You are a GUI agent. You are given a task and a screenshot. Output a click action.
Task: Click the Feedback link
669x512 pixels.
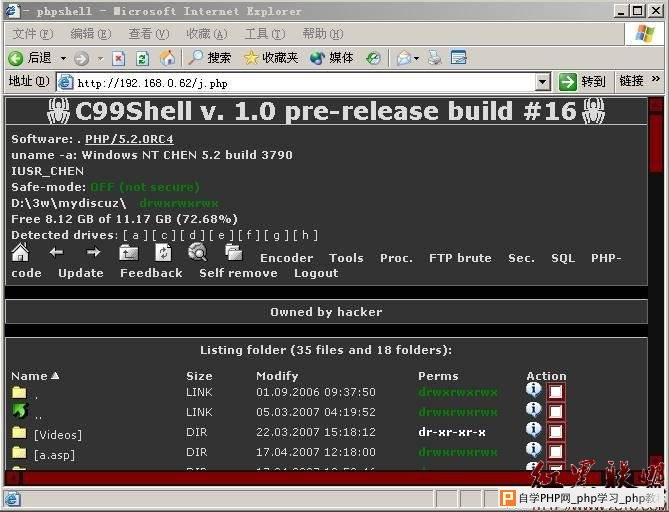(151, 273)
